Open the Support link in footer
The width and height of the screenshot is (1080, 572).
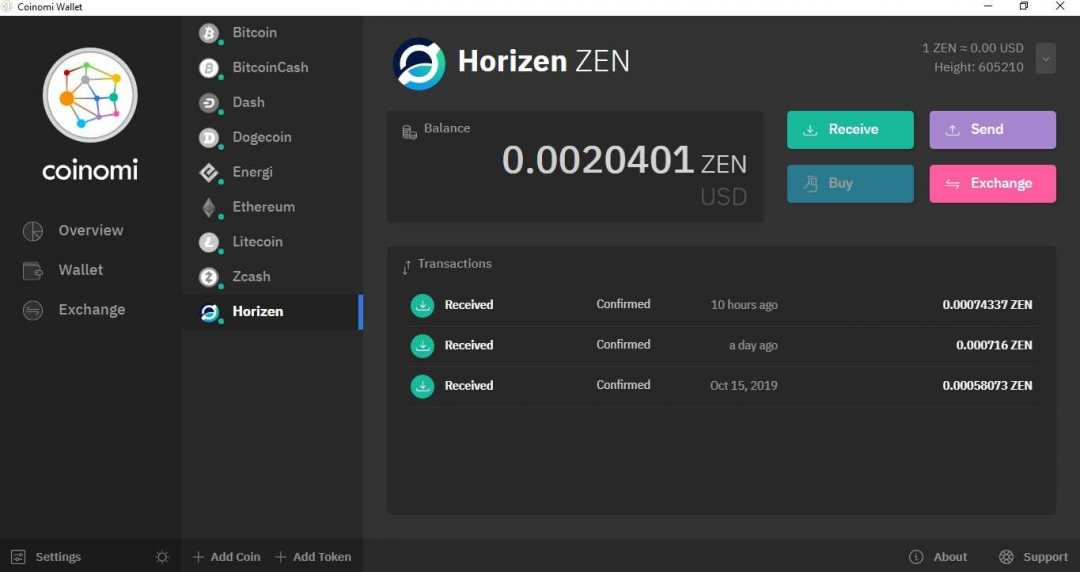pos(1034,557)
